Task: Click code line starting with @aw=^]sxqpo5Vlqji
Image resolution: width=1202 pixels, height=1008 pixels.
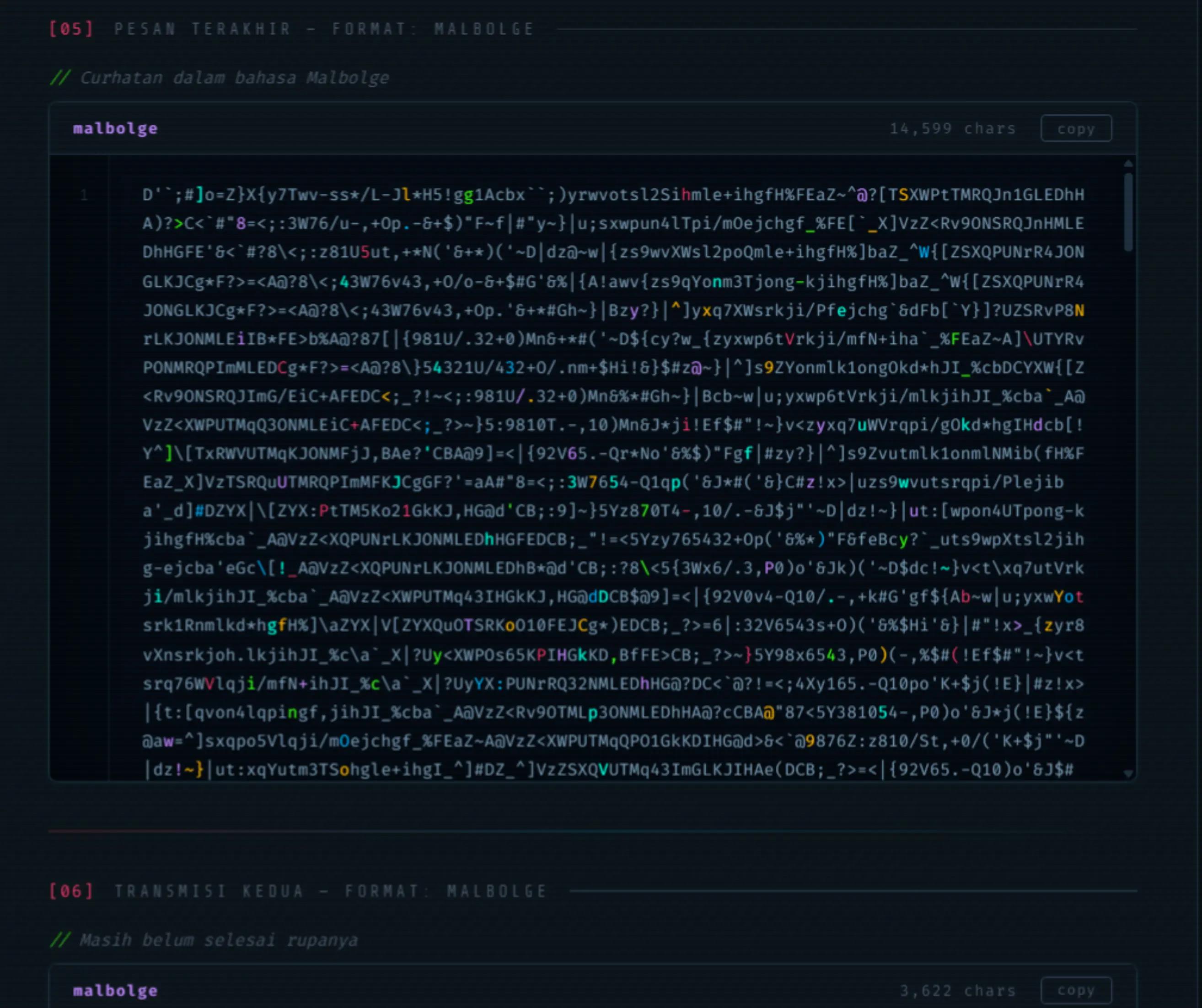Action: click(614, 741)
